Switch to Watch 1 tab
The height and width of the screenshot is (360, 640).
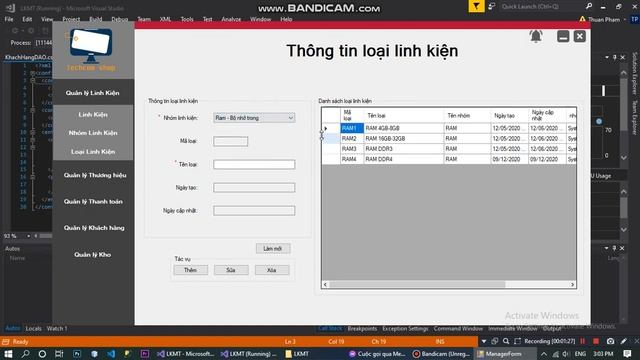click(x=57, y=328)
